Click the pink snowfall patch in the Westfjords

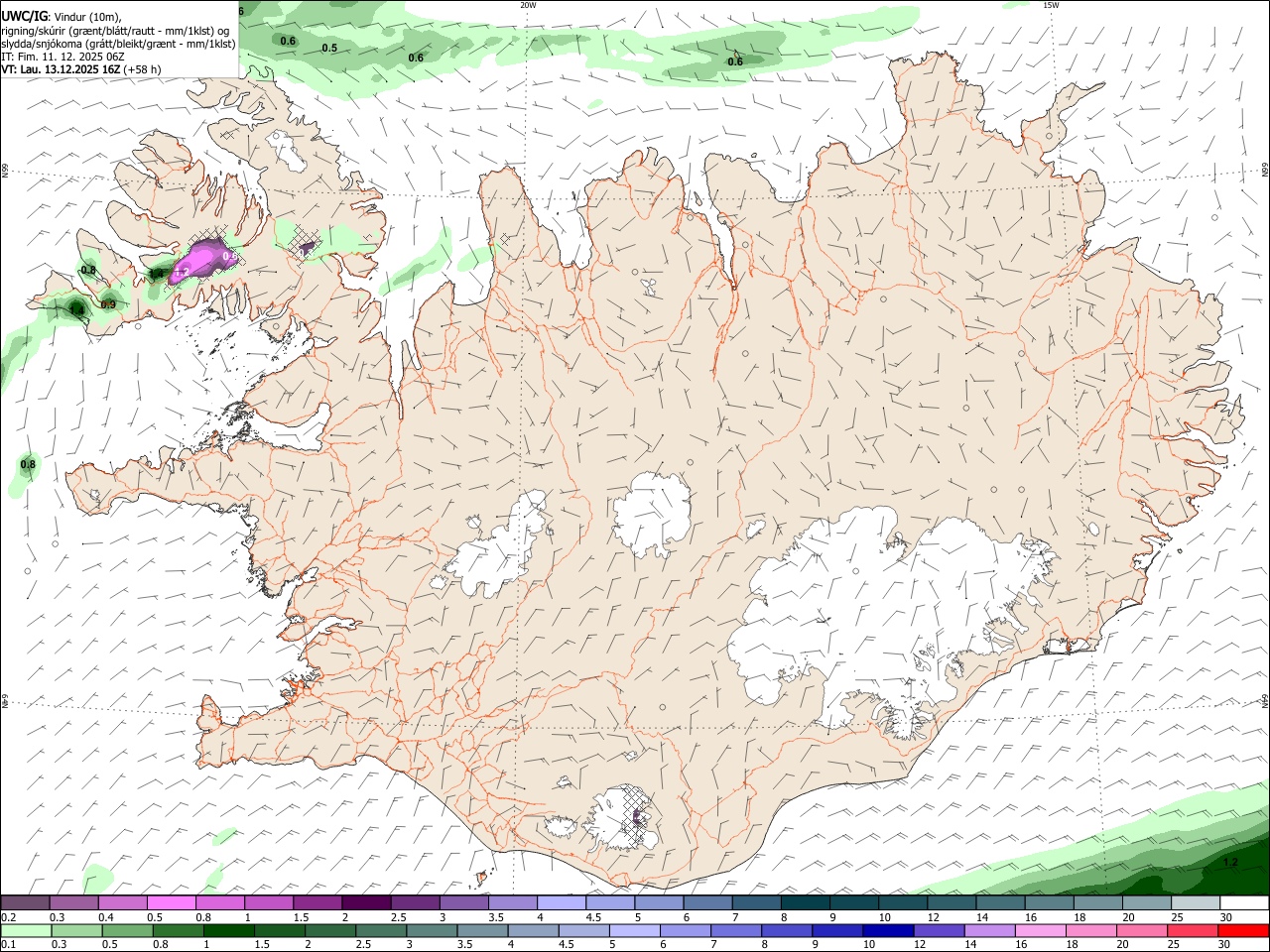(x=201, y=261)
